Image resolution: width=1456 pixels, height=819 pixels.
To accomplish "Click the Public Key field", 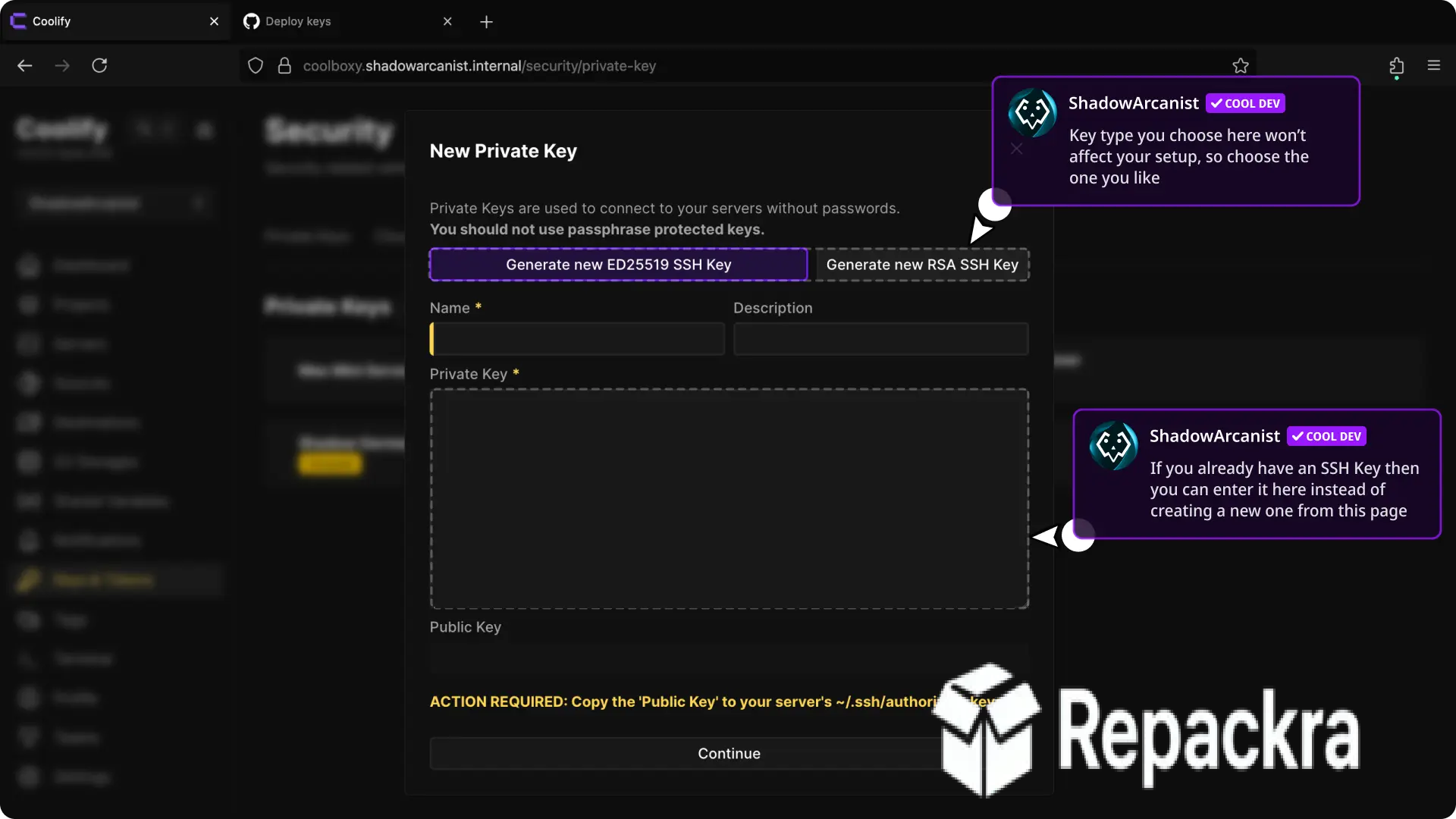I will [730, 658].
